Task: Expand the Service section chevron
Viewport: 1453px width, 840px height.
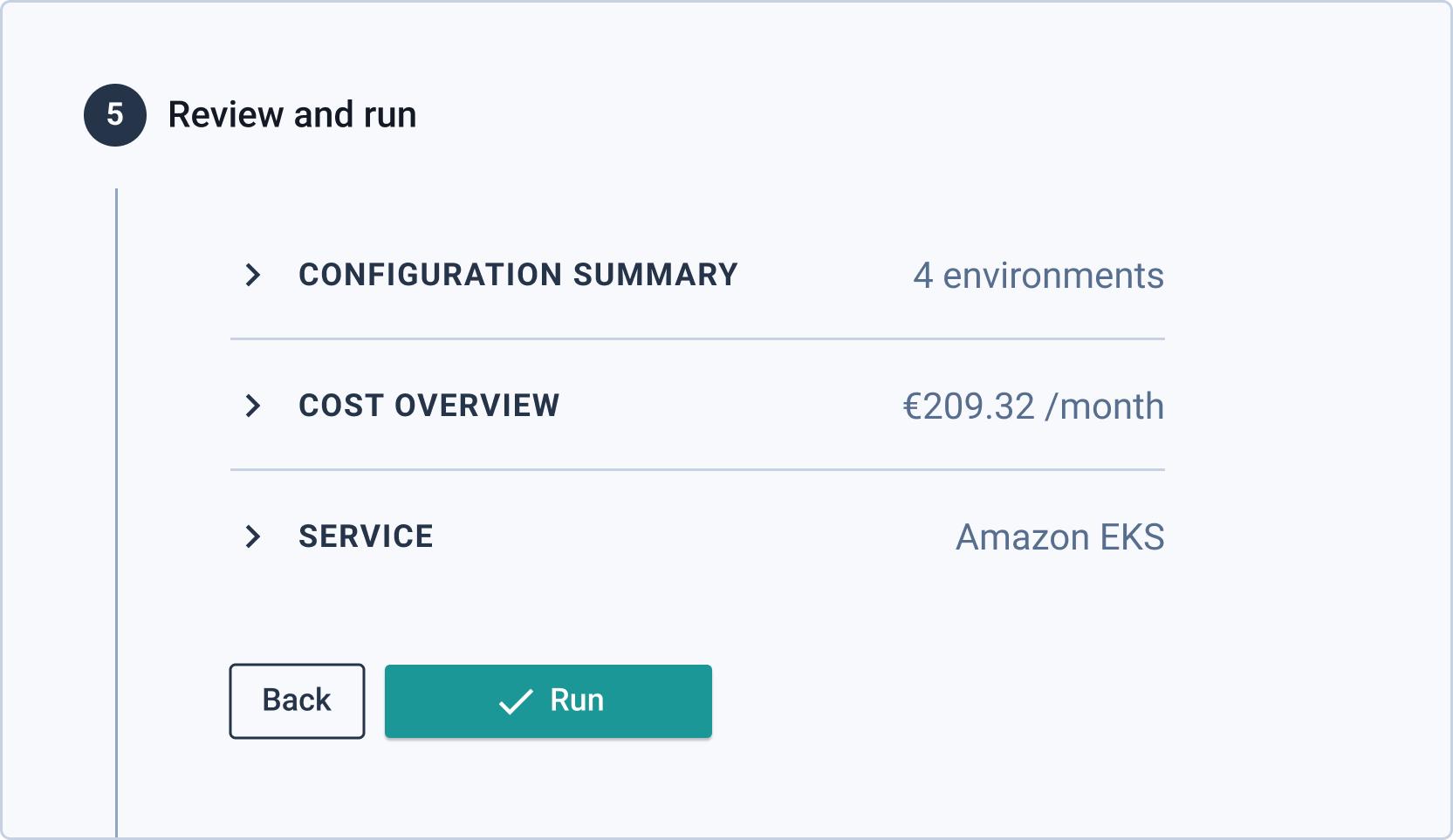Action: click(x=253, y=536)
